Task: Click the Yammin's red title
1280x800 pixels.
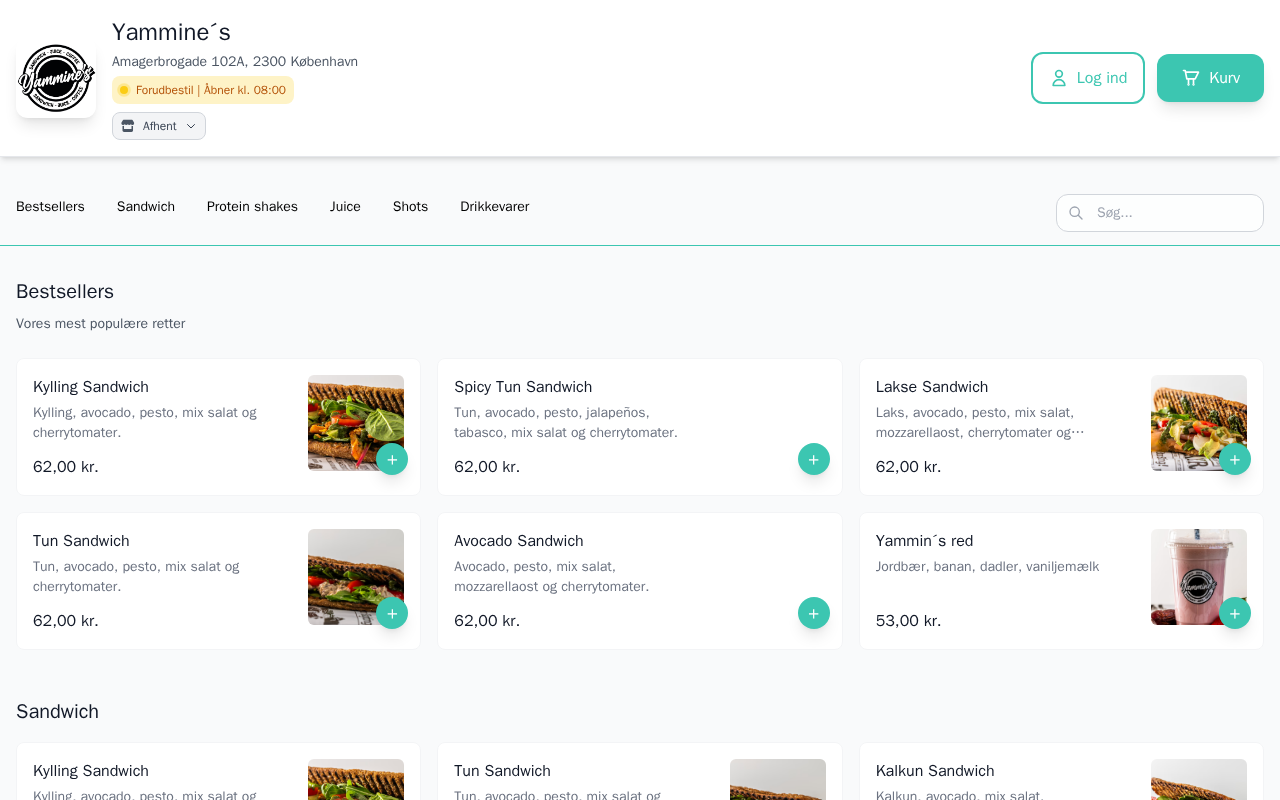Action: [925, 541]
